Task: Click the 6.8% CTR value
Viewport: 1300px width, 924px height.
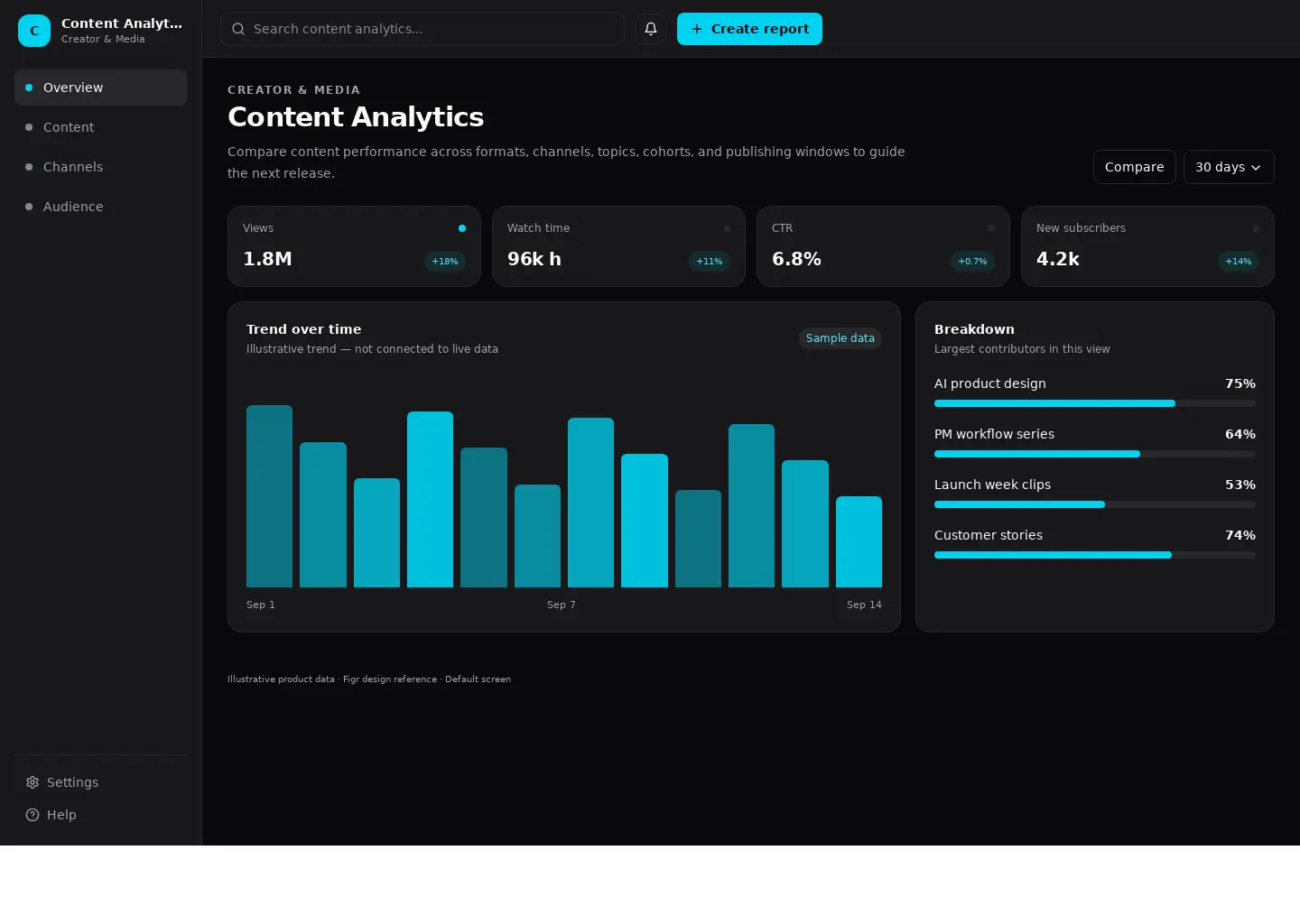Action: pos(796,259)
